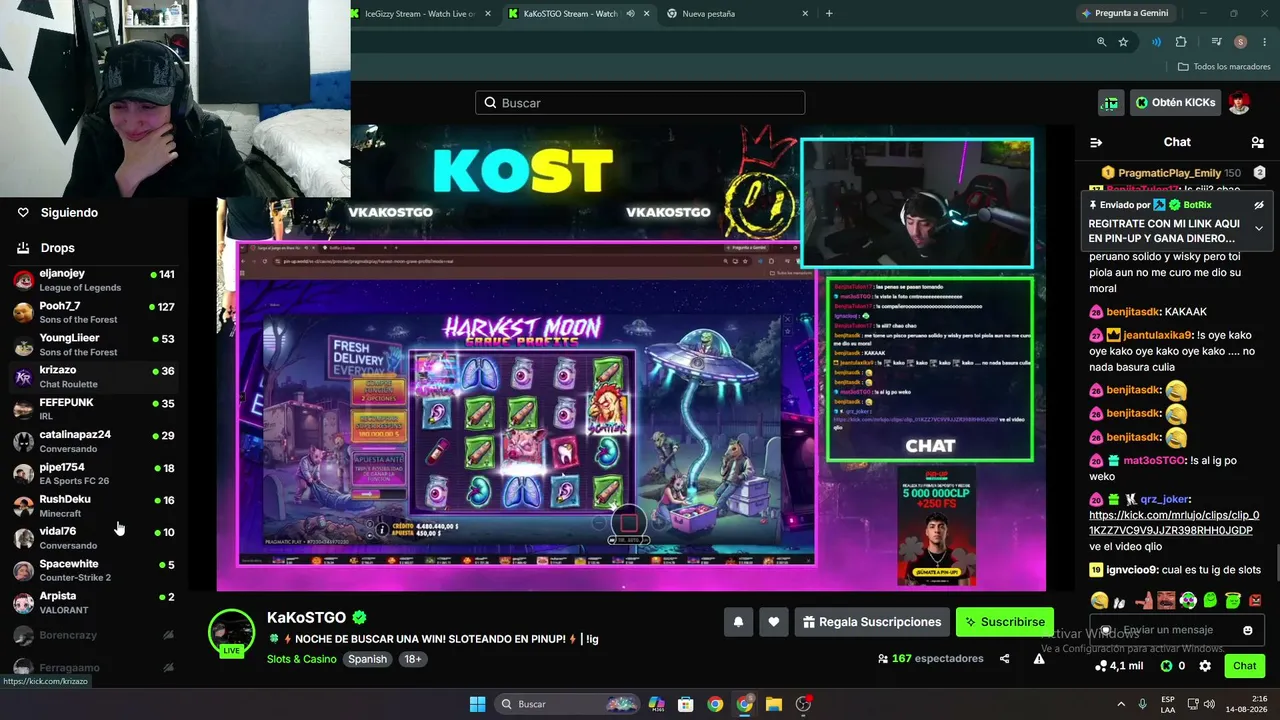Close the Nueva pestaña tab
Image resolution: width=1280 pixels, height=720 pixels.
pos(805,14)
